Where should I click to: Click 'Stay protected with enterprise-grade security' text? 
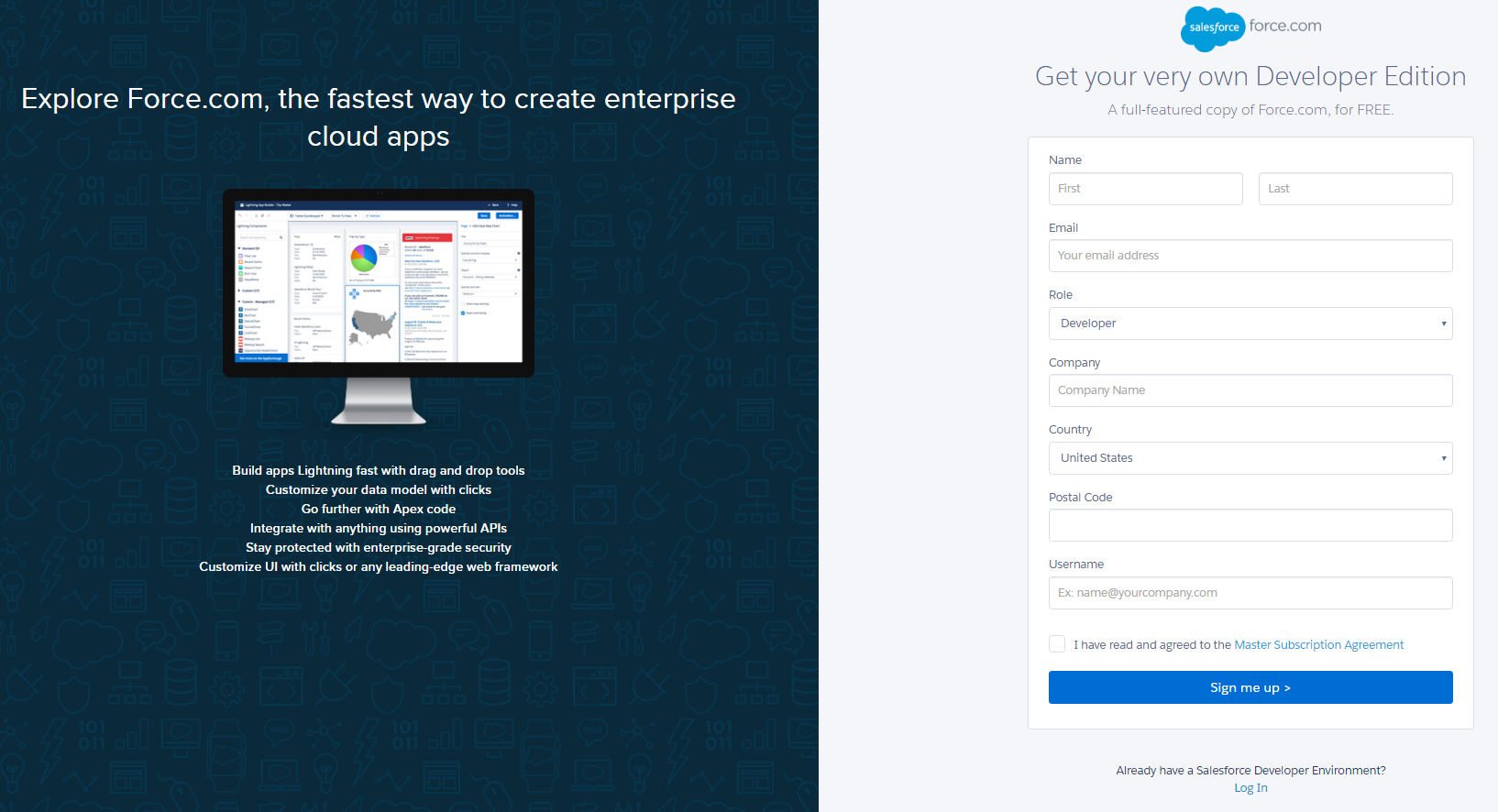[379, 548]
